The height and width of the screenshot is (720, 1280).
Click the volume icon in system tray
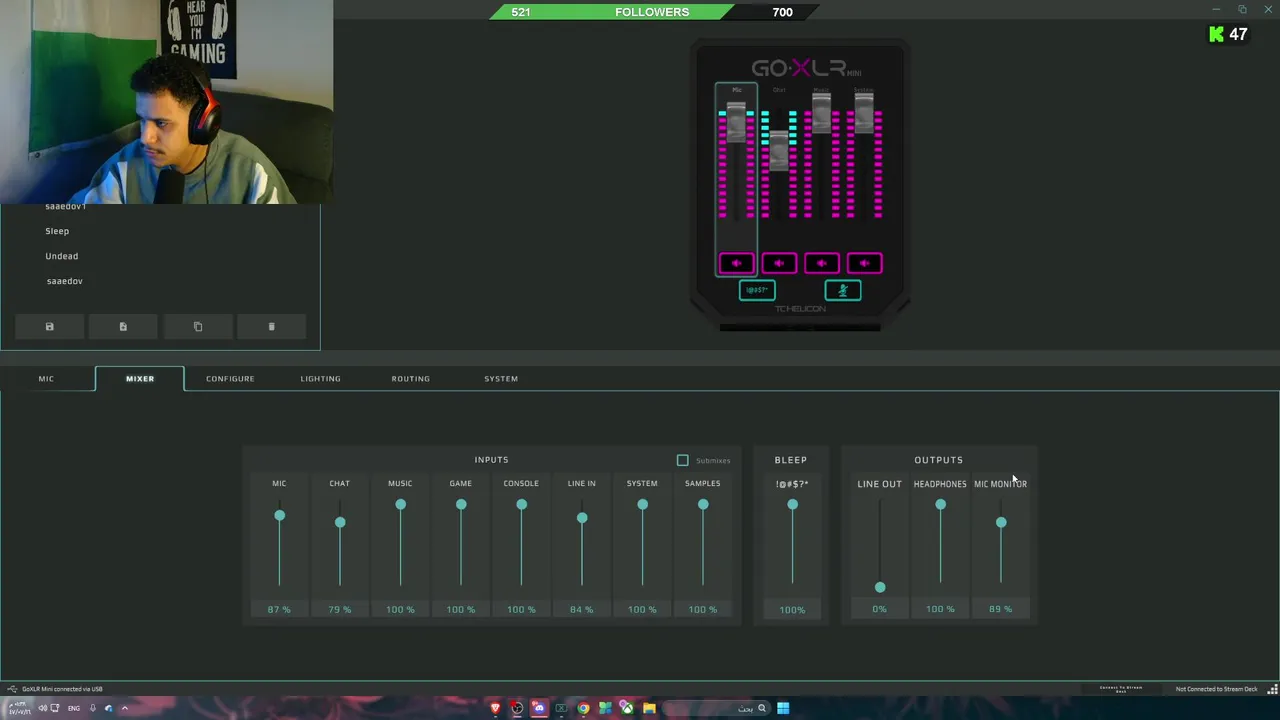click(x=43, y=708)
